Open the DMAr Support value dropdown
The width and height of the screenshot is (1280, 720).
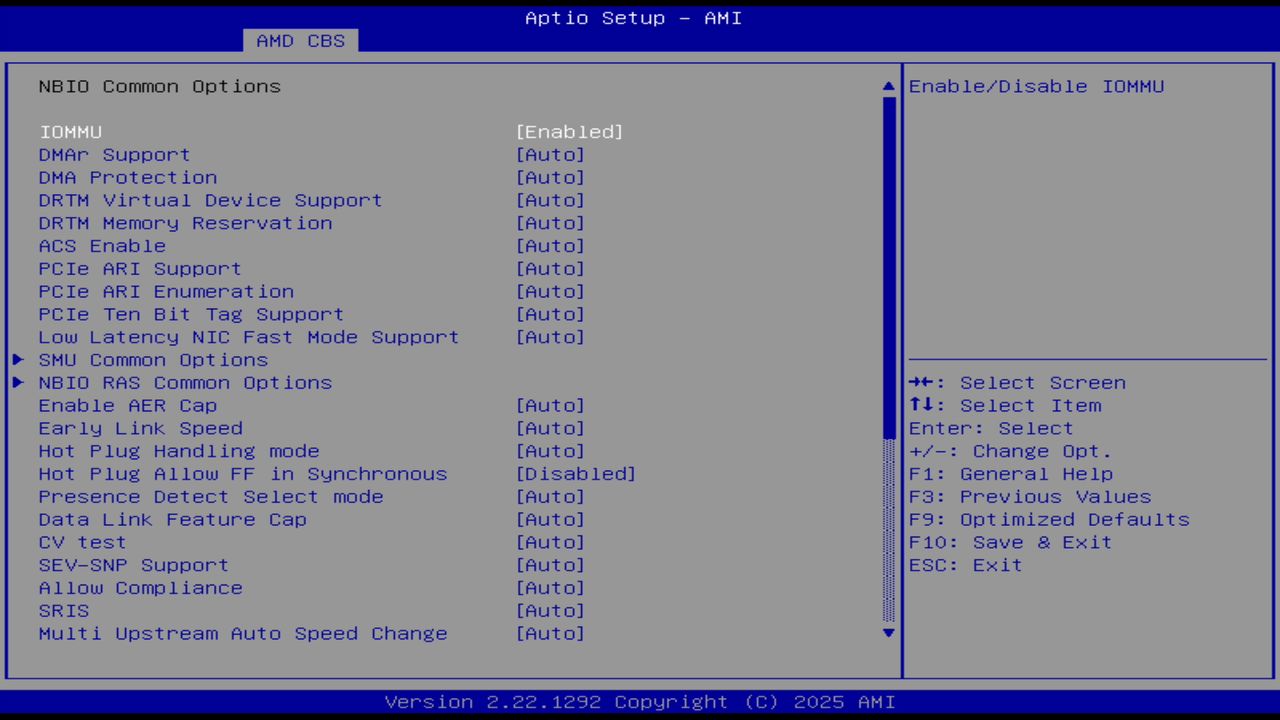[x=550, y=155]
